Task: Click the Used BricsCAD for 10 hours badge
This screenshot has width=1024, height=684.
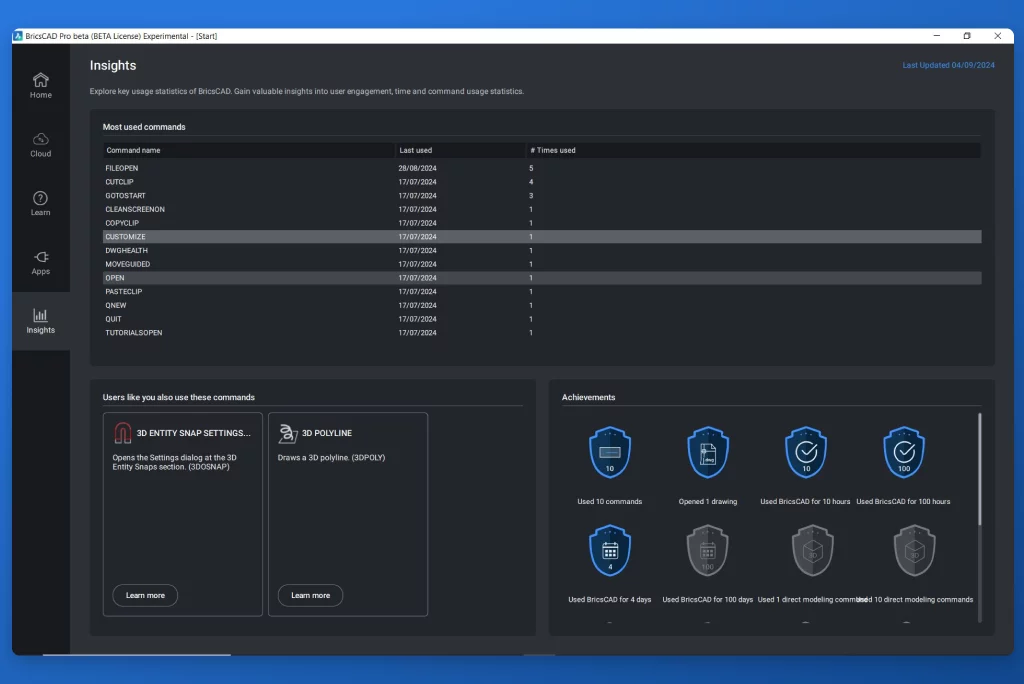Action: click(806, 452)
